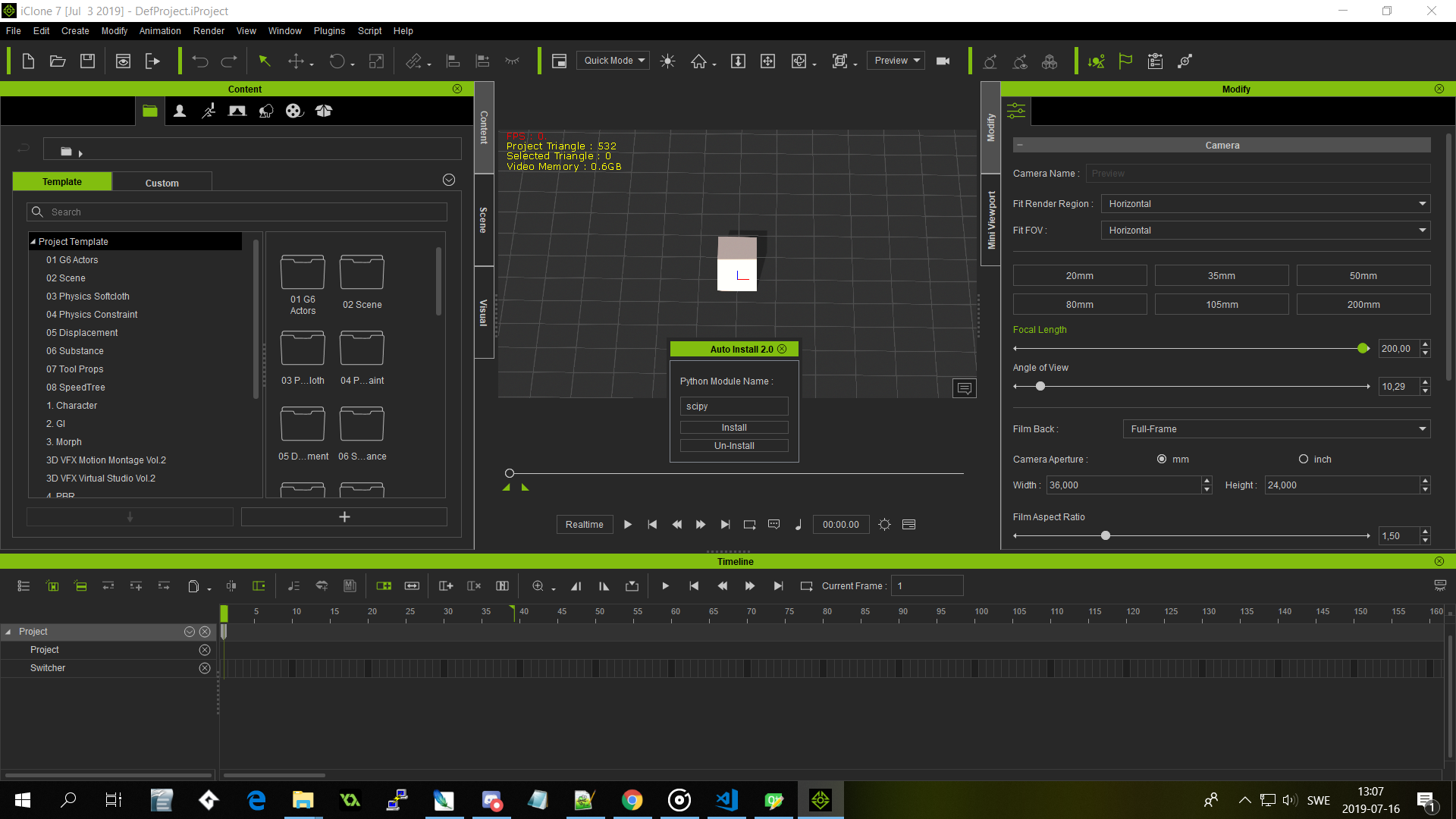
Task: Click the New Project icon
Action: pyautogui.click(x=28, y=61)
